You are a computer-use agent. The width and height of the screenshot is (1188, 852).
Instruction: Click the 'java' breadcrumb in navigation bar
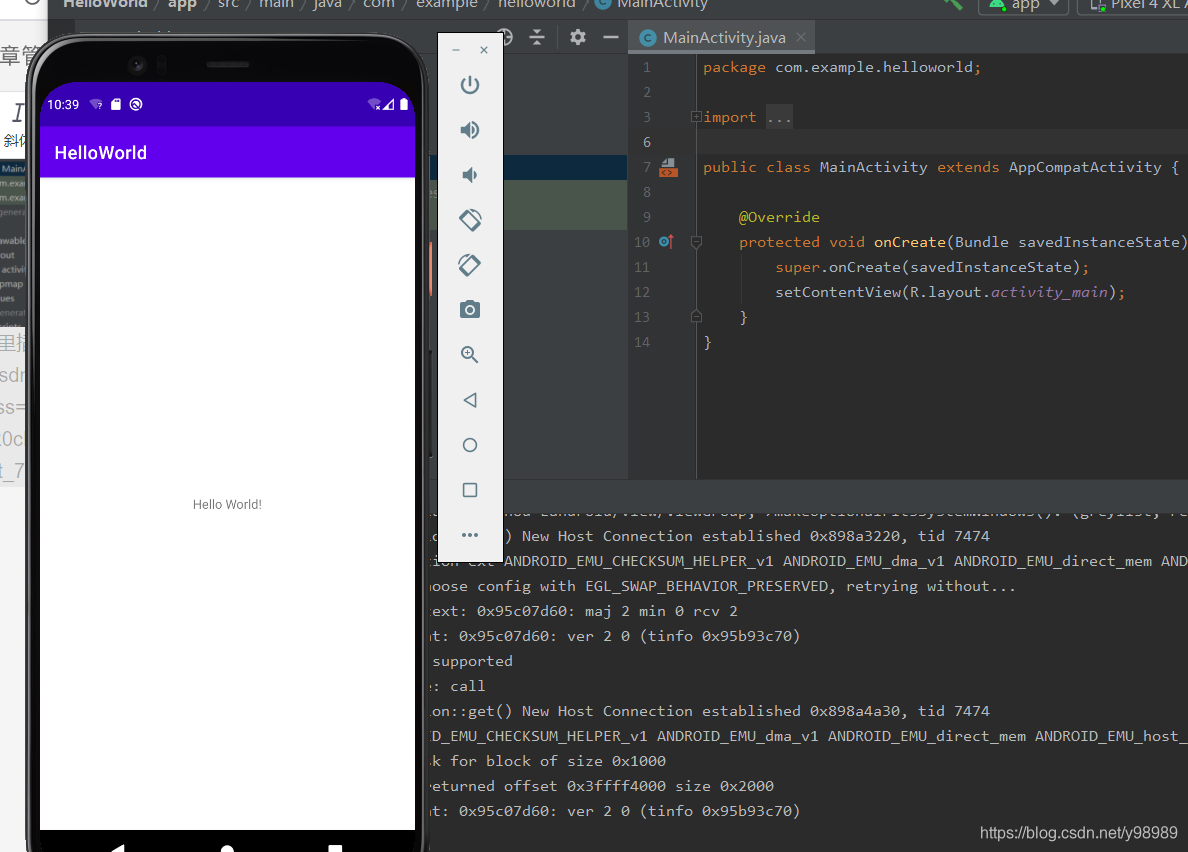(327, 5)
